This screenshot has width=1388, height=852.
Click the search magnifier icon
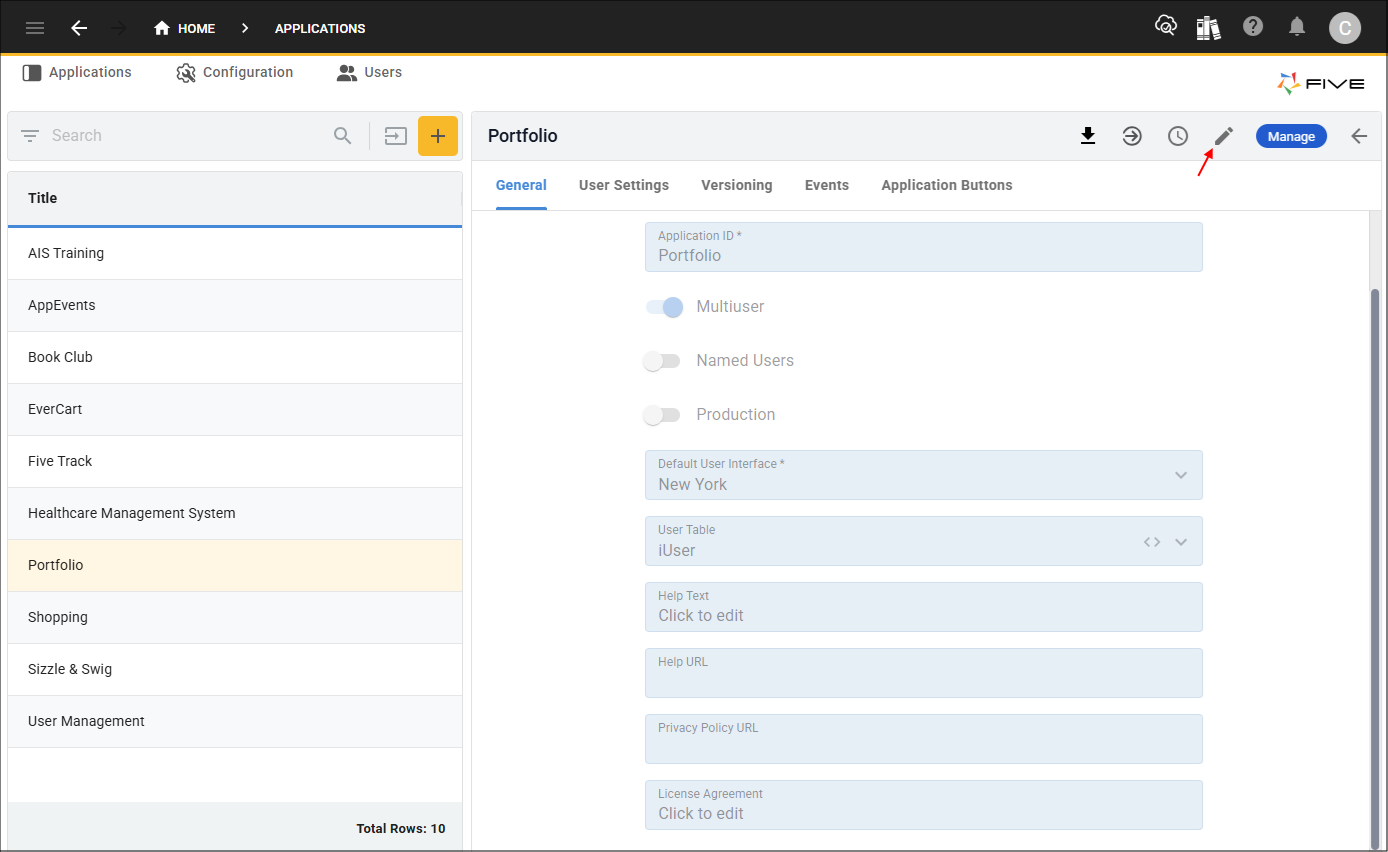(x=343, y=136)
